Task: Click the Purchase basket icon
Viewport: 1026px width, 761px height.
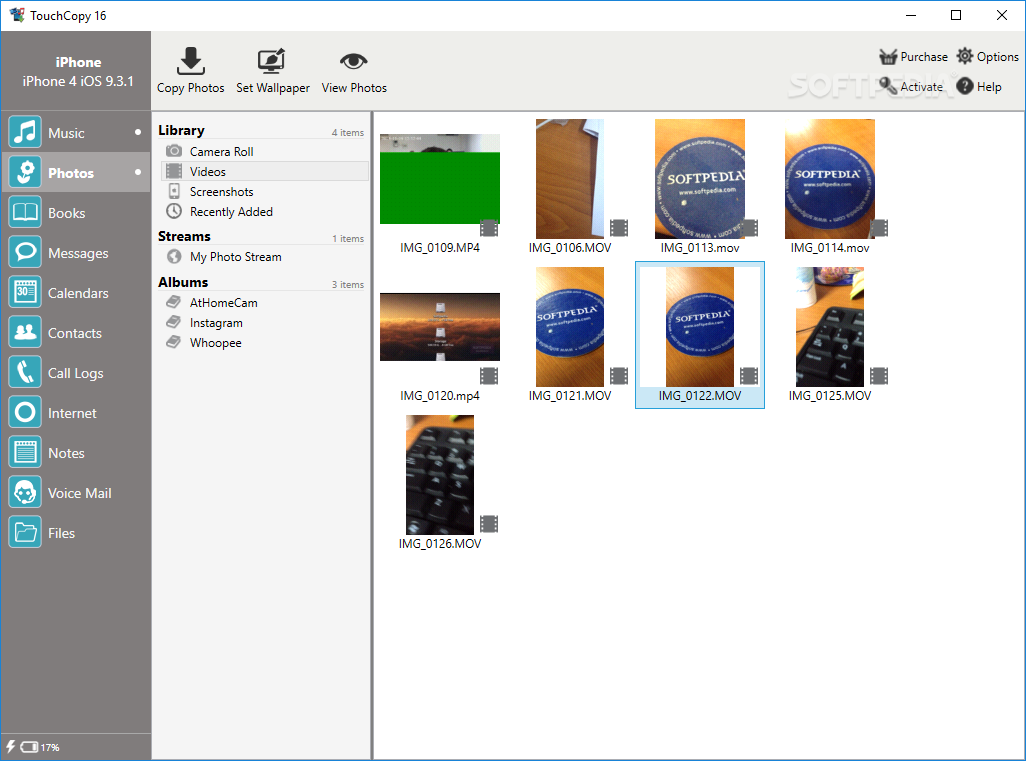Action: [x=888, y=57]
